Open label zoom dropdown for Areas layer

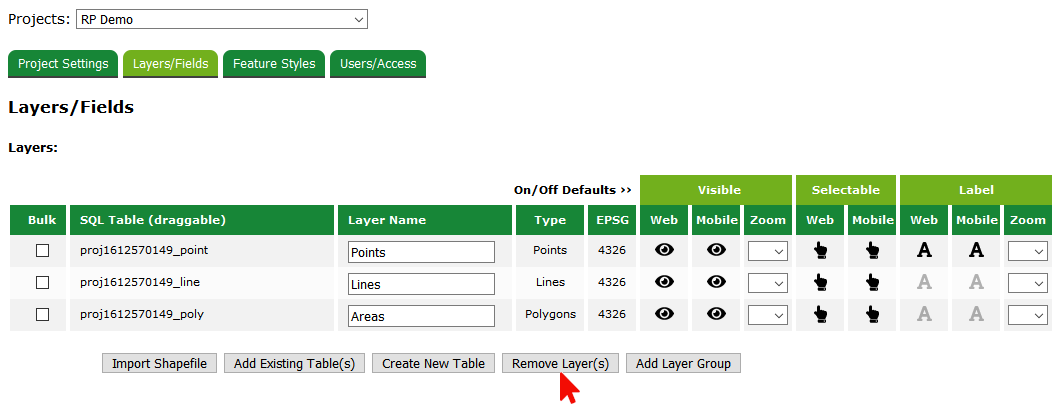1027,315
